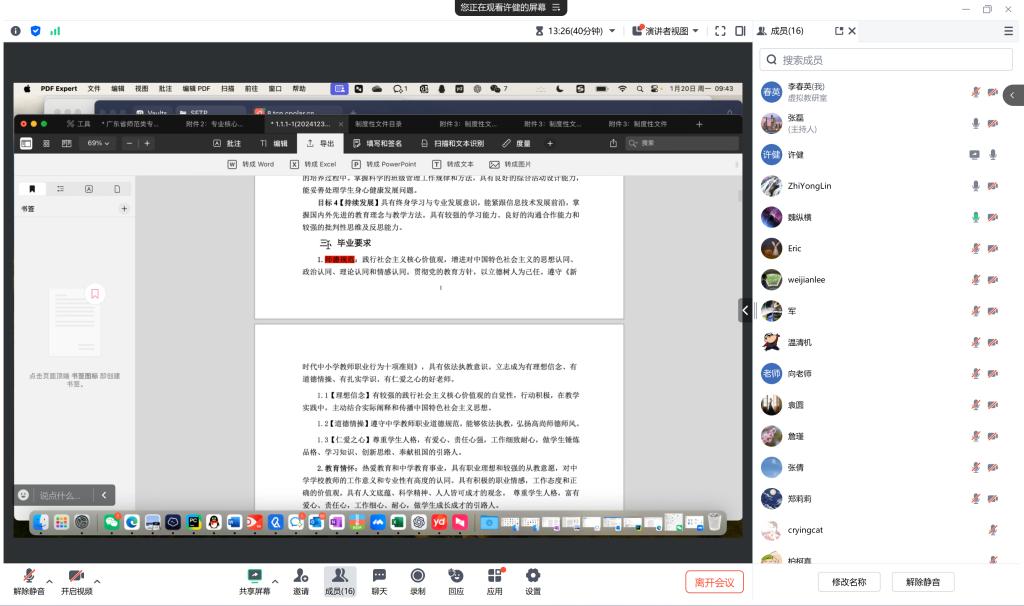Click 共享屏幕 in the toolbar
Image resolution: width=1024 pixels, height=606 pixels.
pyautogui.click(x=254, y=580)
